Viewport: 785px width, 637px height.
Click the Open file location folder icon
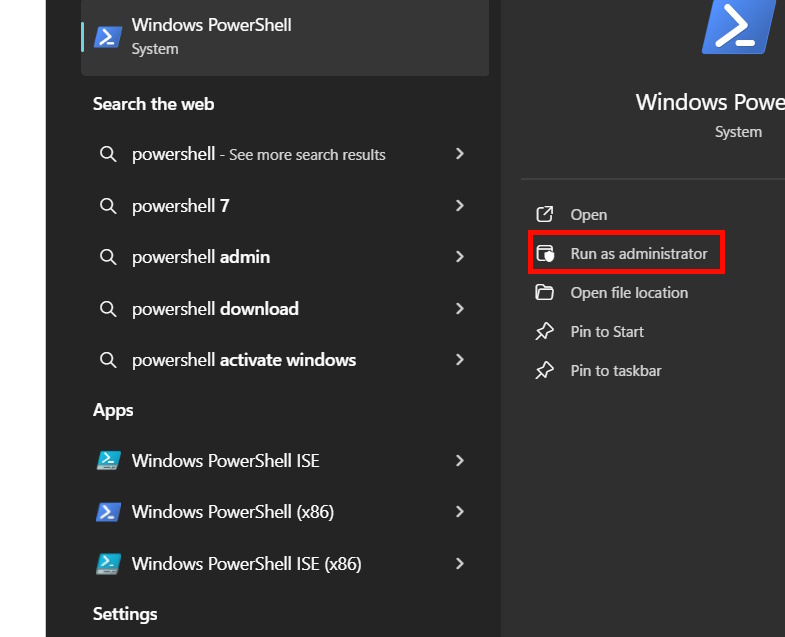(545, 292)
